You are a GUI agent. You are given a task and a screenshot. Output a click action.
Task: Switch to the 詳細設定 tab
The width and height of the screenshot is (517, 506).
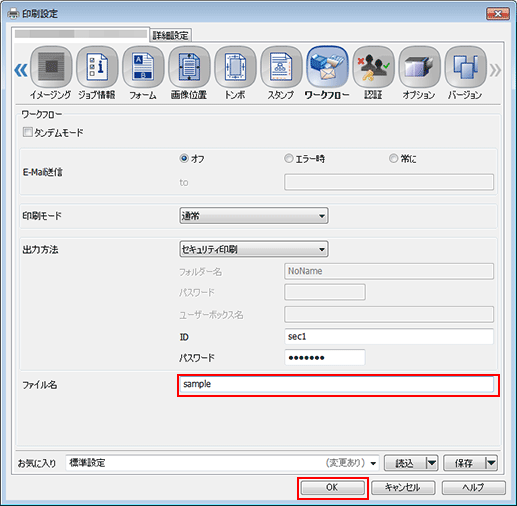pos(171,35)
